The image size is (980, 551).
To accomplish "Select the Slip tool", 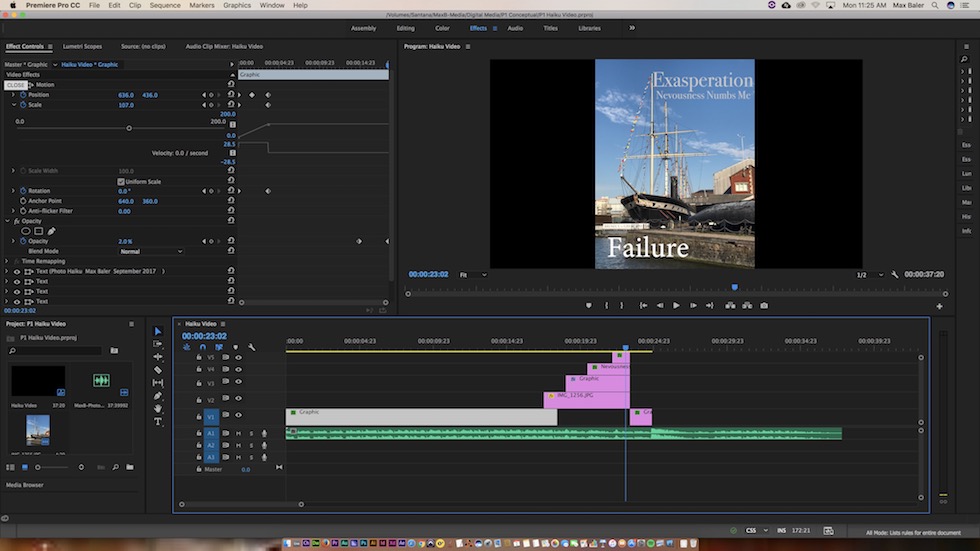I will 158,382.
